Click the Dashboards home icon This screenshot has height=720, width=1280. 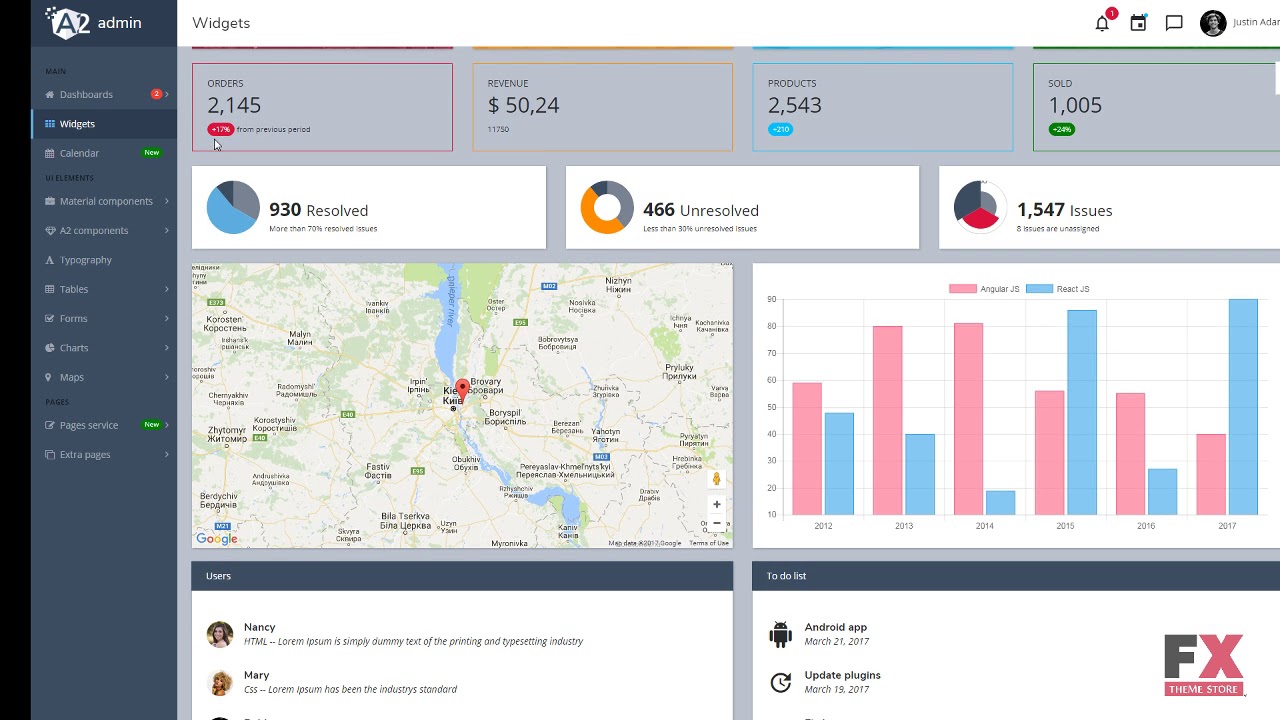50,95
